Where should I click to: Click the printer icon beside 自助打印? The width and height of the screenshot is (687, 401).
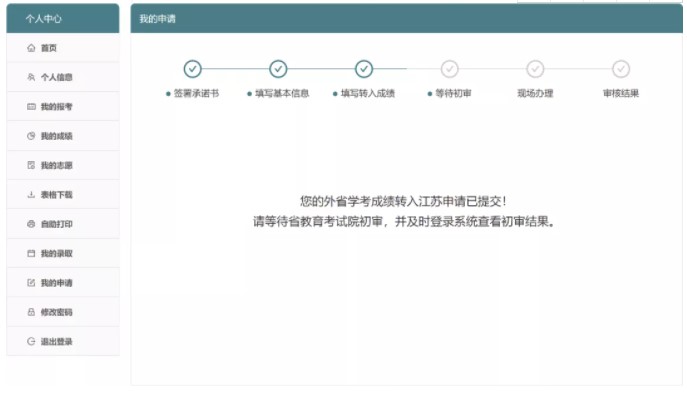coord(31,224)
